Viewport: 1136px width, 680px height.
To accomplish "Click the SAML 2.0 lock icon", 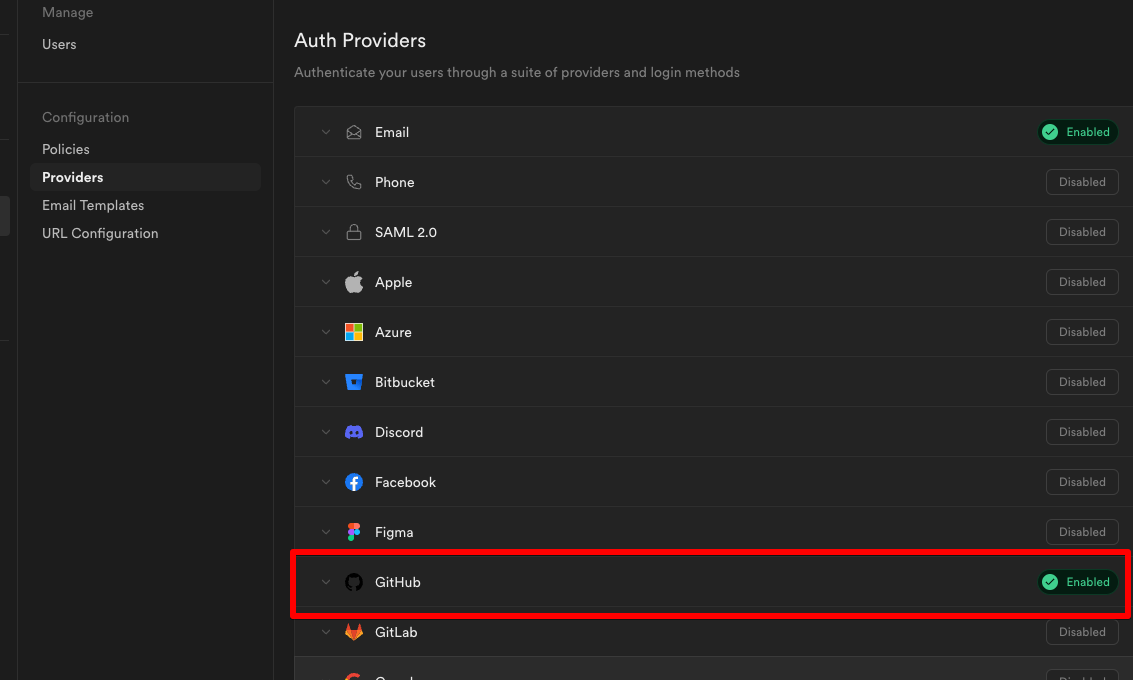I will (x=354, y=232).
